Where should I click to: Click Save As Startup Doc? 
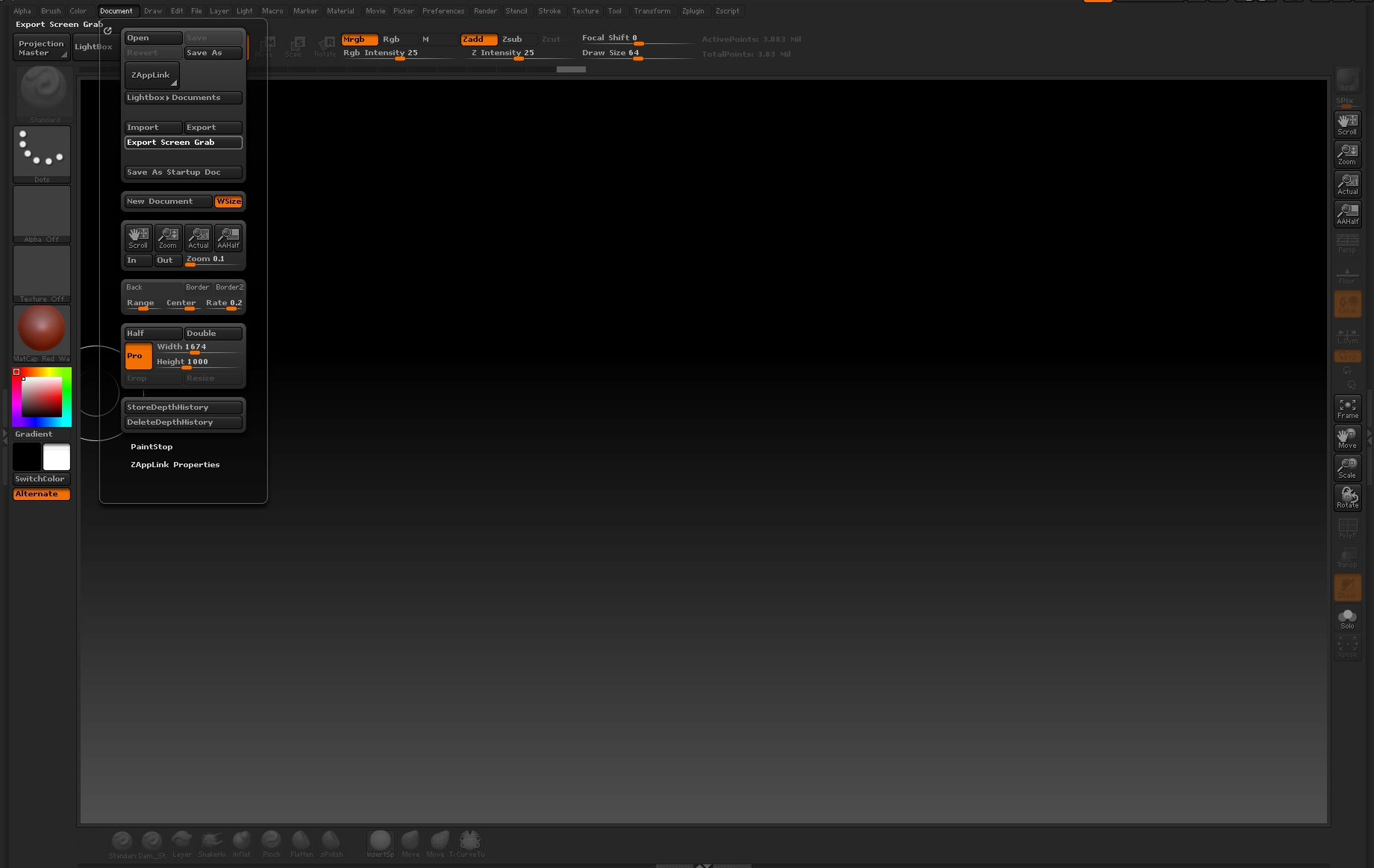click(x=183, y=172)
